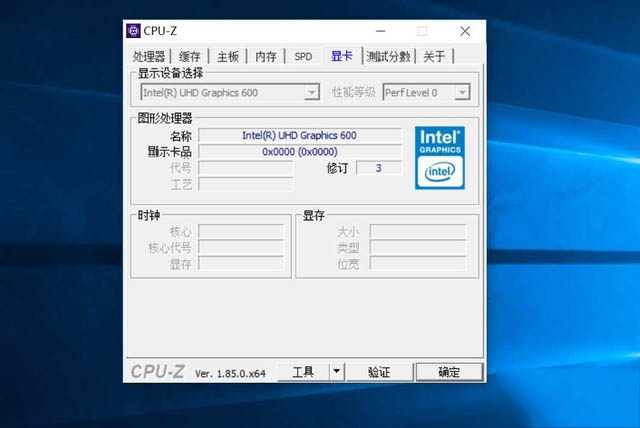This screenshot has width=640, height=428.
Task: Click the 0x0000 (0x0000) value field
Action: 300,152
